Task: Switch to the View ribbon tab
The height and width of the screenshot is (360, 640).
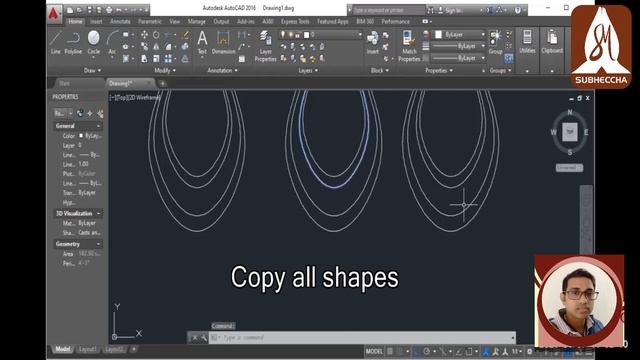Action: 175,22
